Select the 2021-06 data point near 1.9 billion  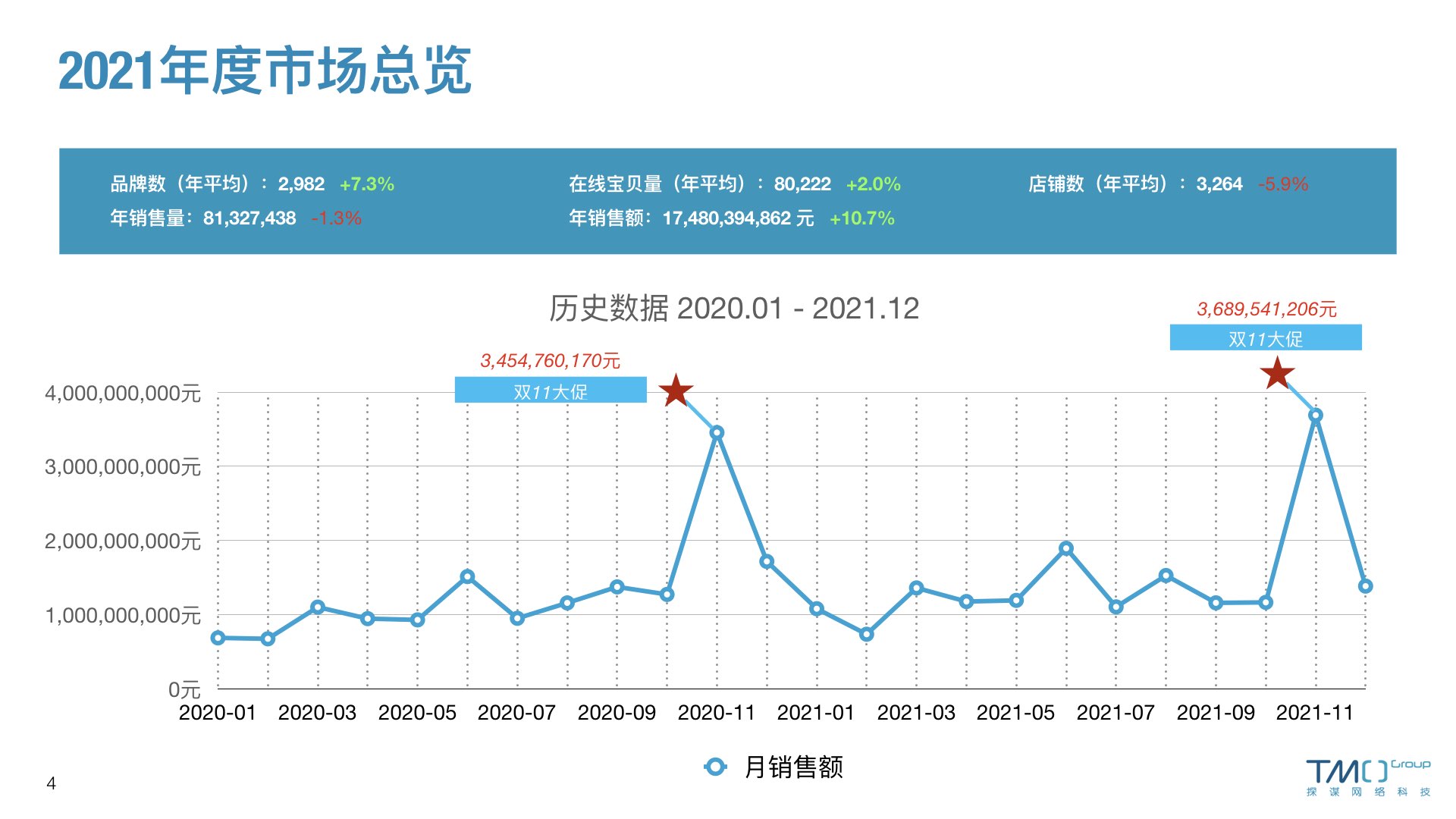(x=1065, y=548)
